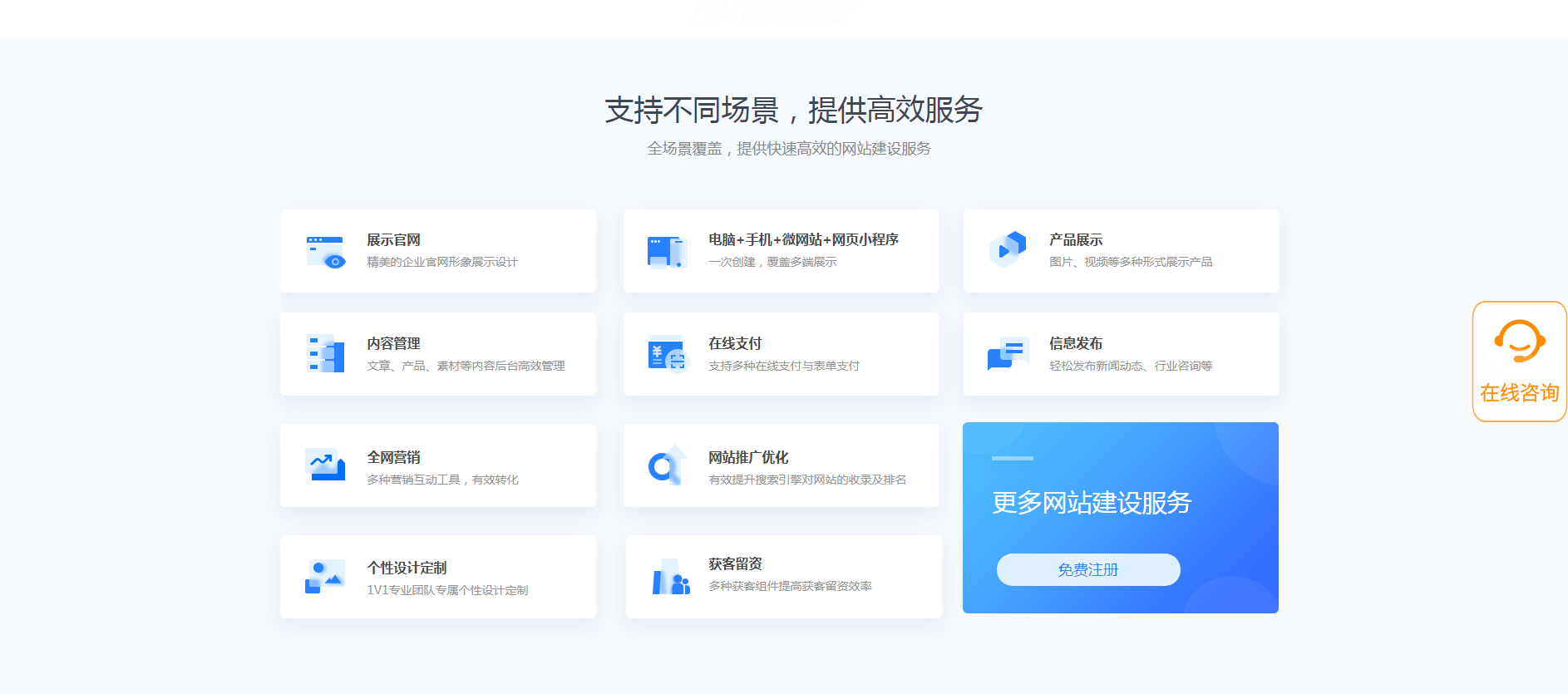Click the 产品展示 play cube icon

click(1008, 249)
